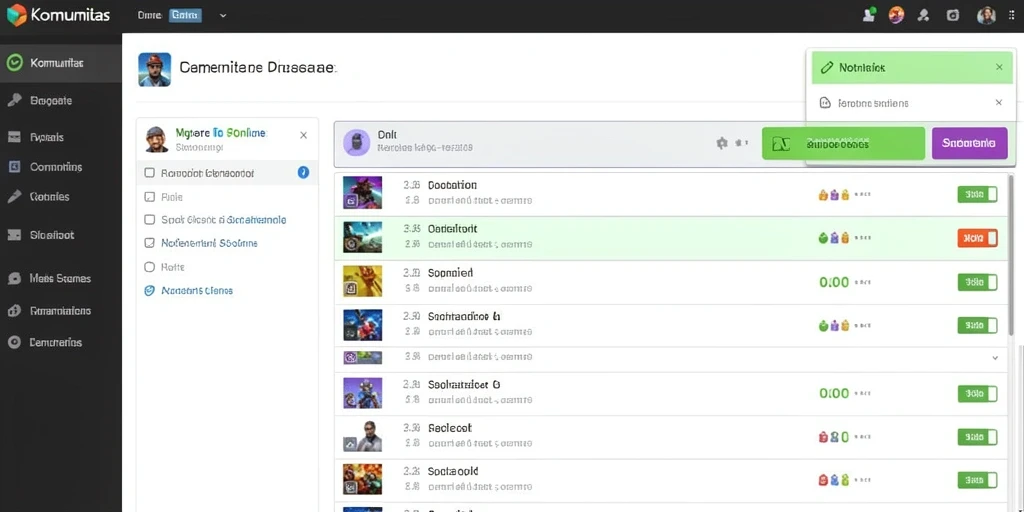Viewport: 1024px width, 512px height.
Task: Open the Sopnaied game thumbnail
Action: (362, 280)
